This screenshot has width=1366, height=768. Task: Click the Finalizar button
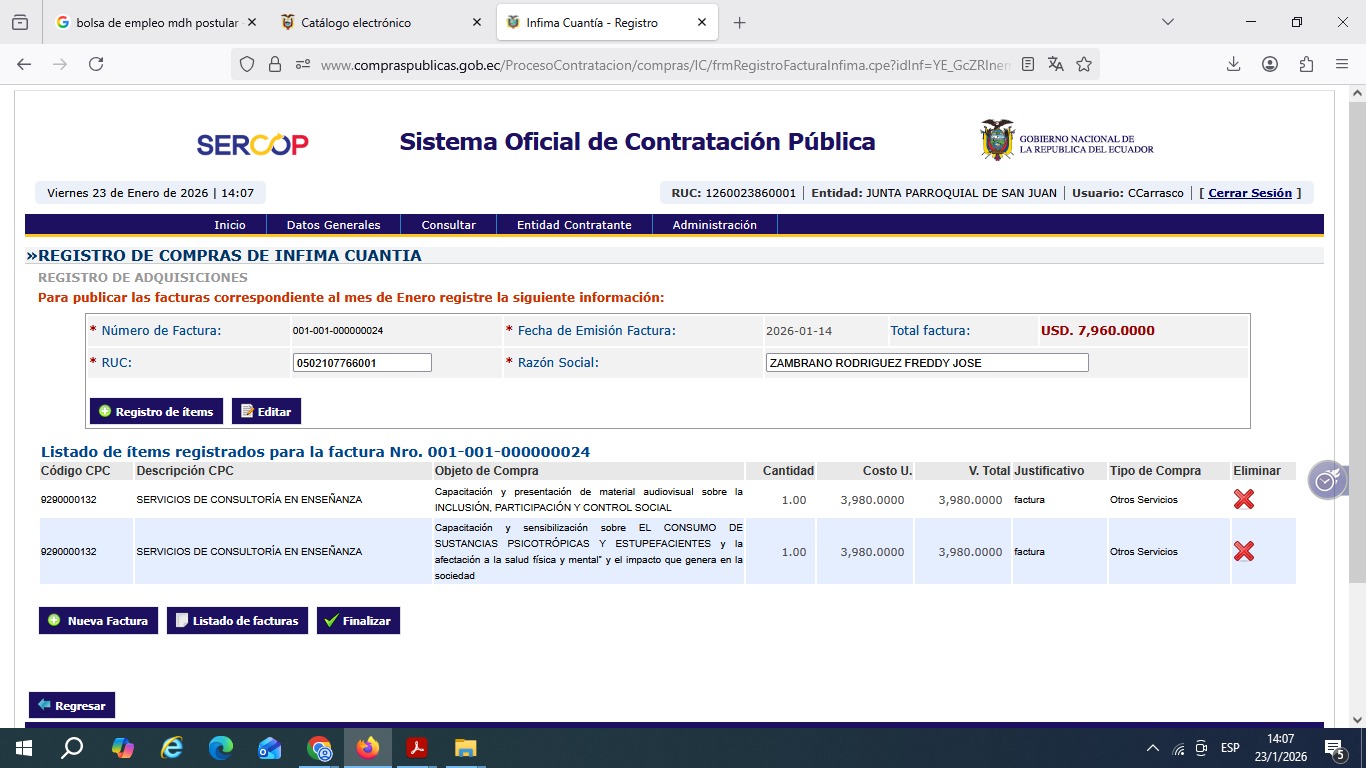click(358, 621)
